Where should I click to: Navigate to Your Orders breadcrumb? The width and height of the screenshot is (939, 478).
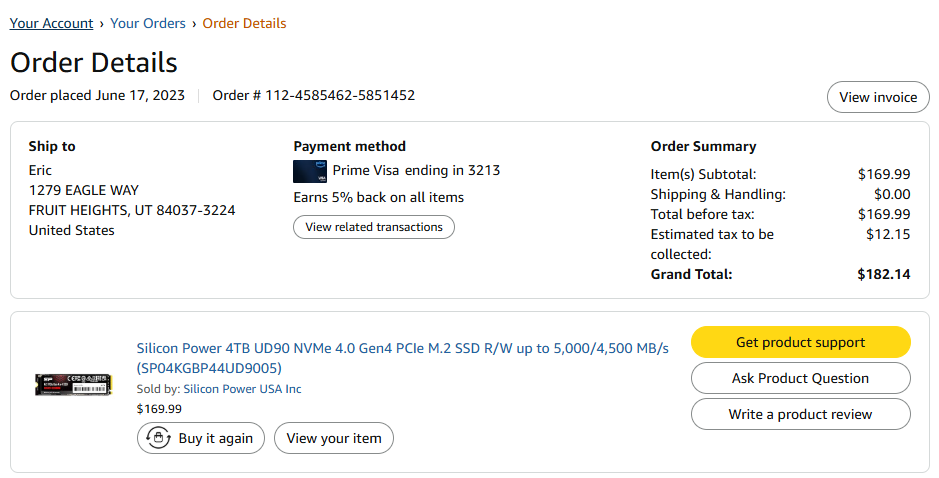click(148, 23)
